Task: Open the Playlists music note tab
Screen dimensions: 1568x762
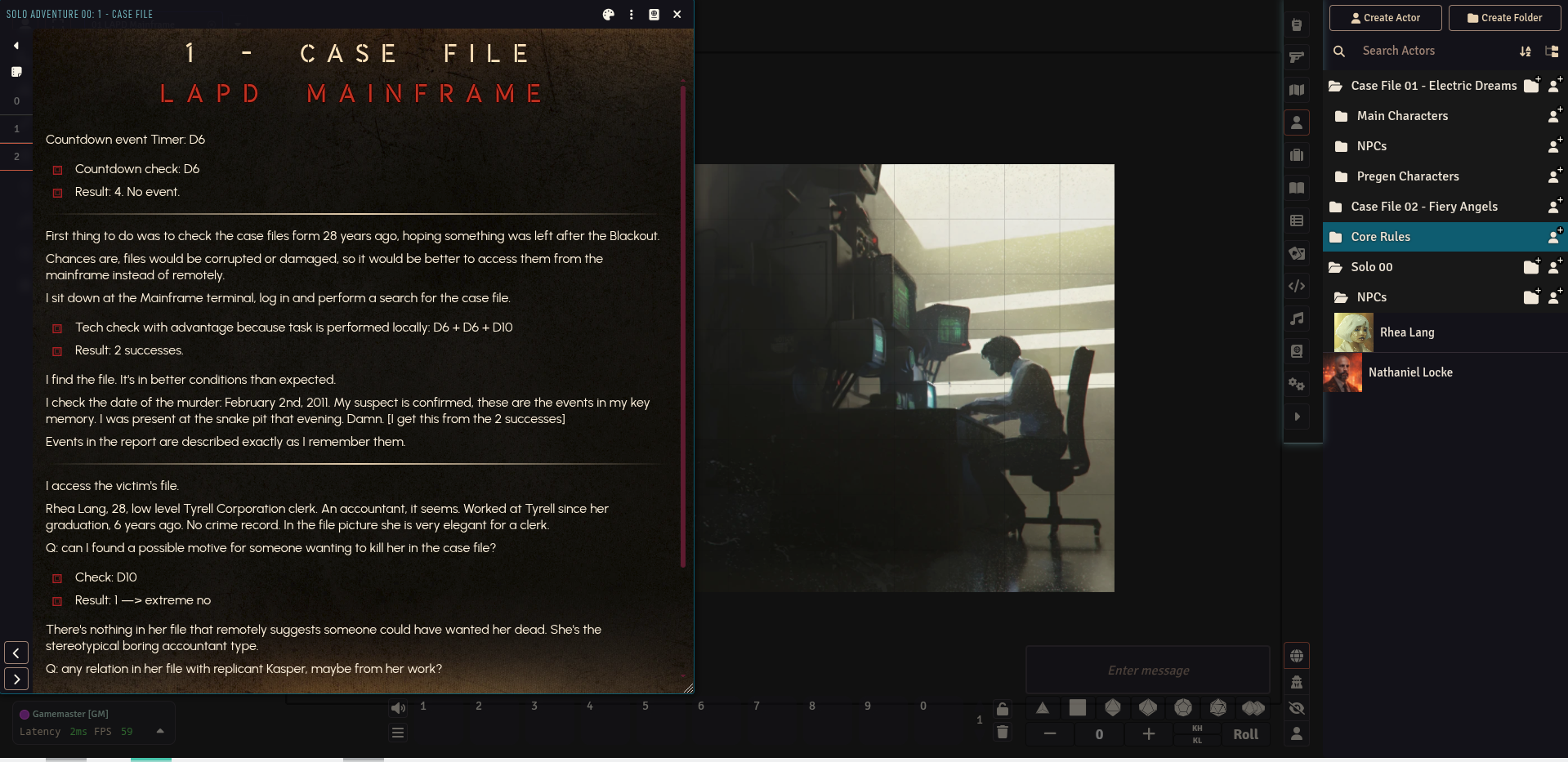Action: (x=1296, y=319)
